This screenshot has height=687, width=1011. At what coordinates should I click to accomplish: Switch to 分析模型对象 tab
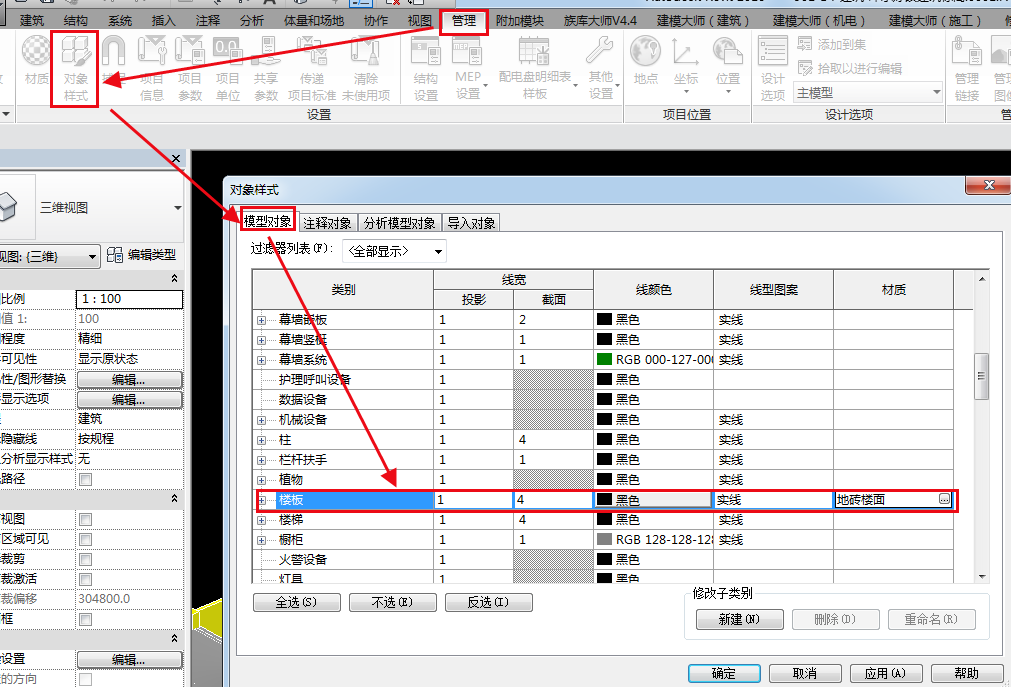pyautogui.click(x=400, y=223)
